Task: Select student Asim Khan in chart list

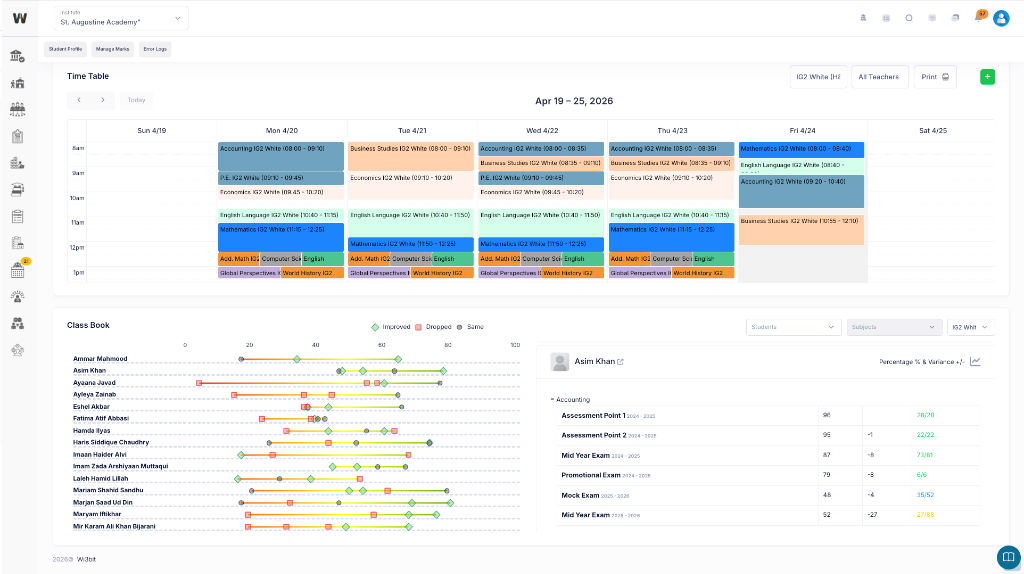Action: tap(89, 371)
